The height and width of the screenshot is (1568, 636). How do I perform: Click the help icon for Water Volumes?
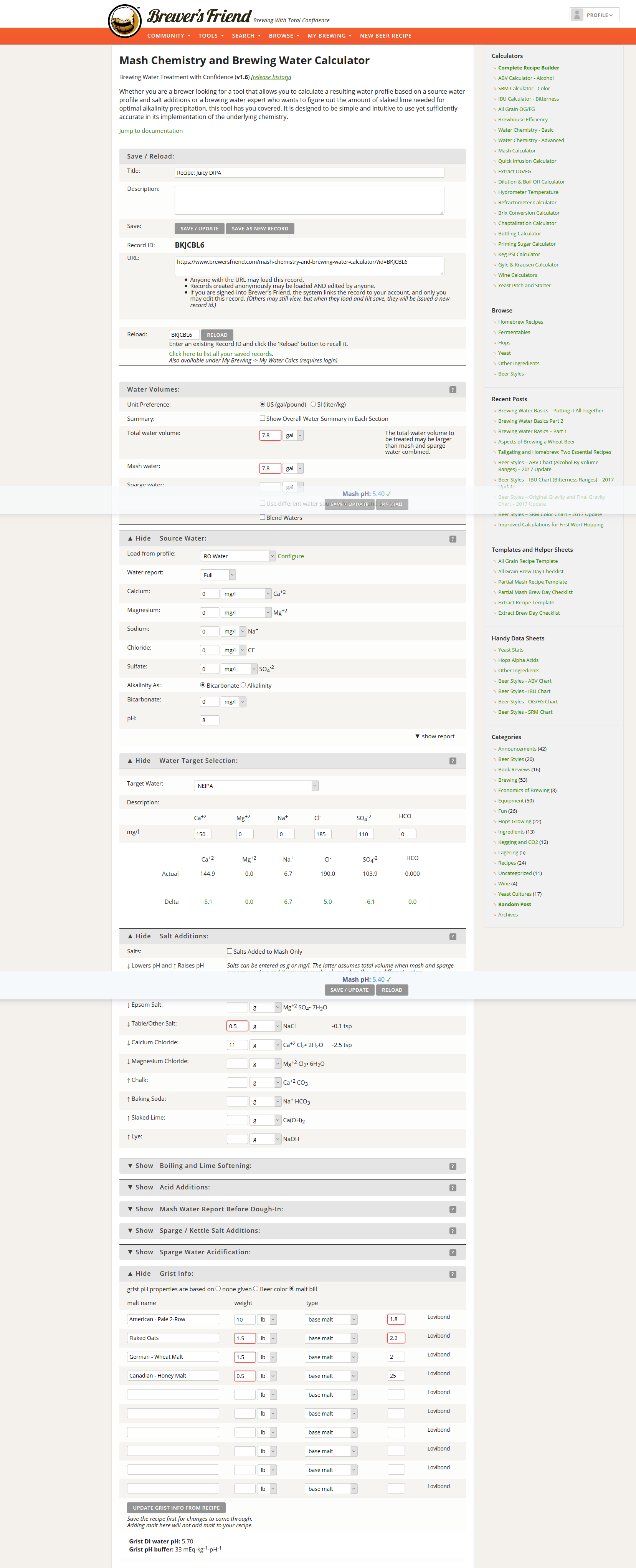[x=452, y=390]
